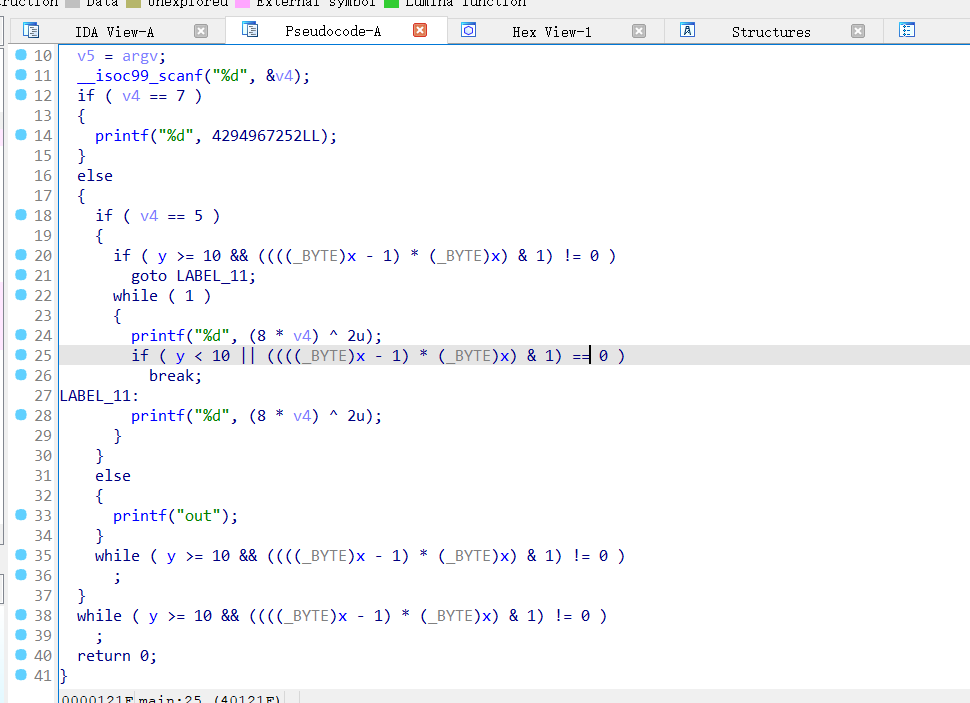This screenshot has width=970, height=703.
Task: Toggle breakpoint dot on line 25
Action: 21,355
